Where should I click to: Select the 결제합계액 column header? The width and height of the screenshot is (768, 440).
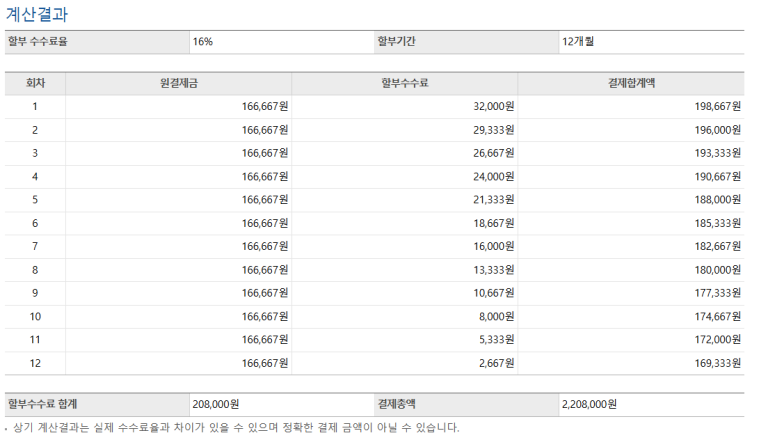[630, 83]
